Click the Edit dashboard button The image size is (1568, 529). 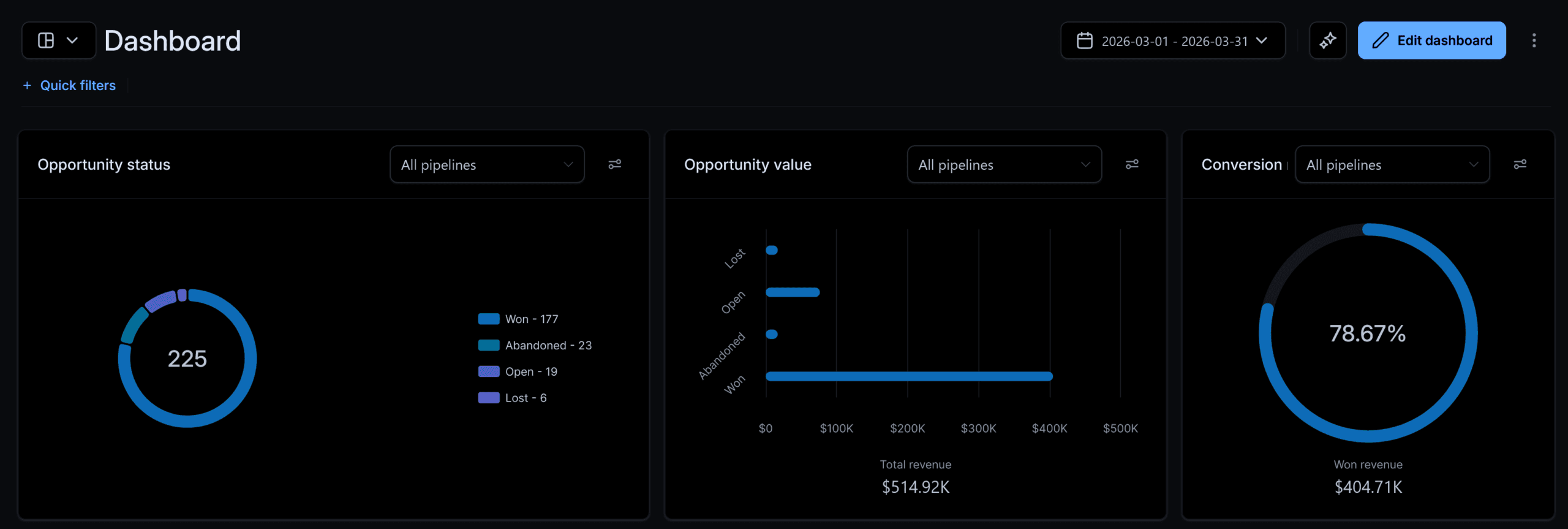[x=1431, y=40]
